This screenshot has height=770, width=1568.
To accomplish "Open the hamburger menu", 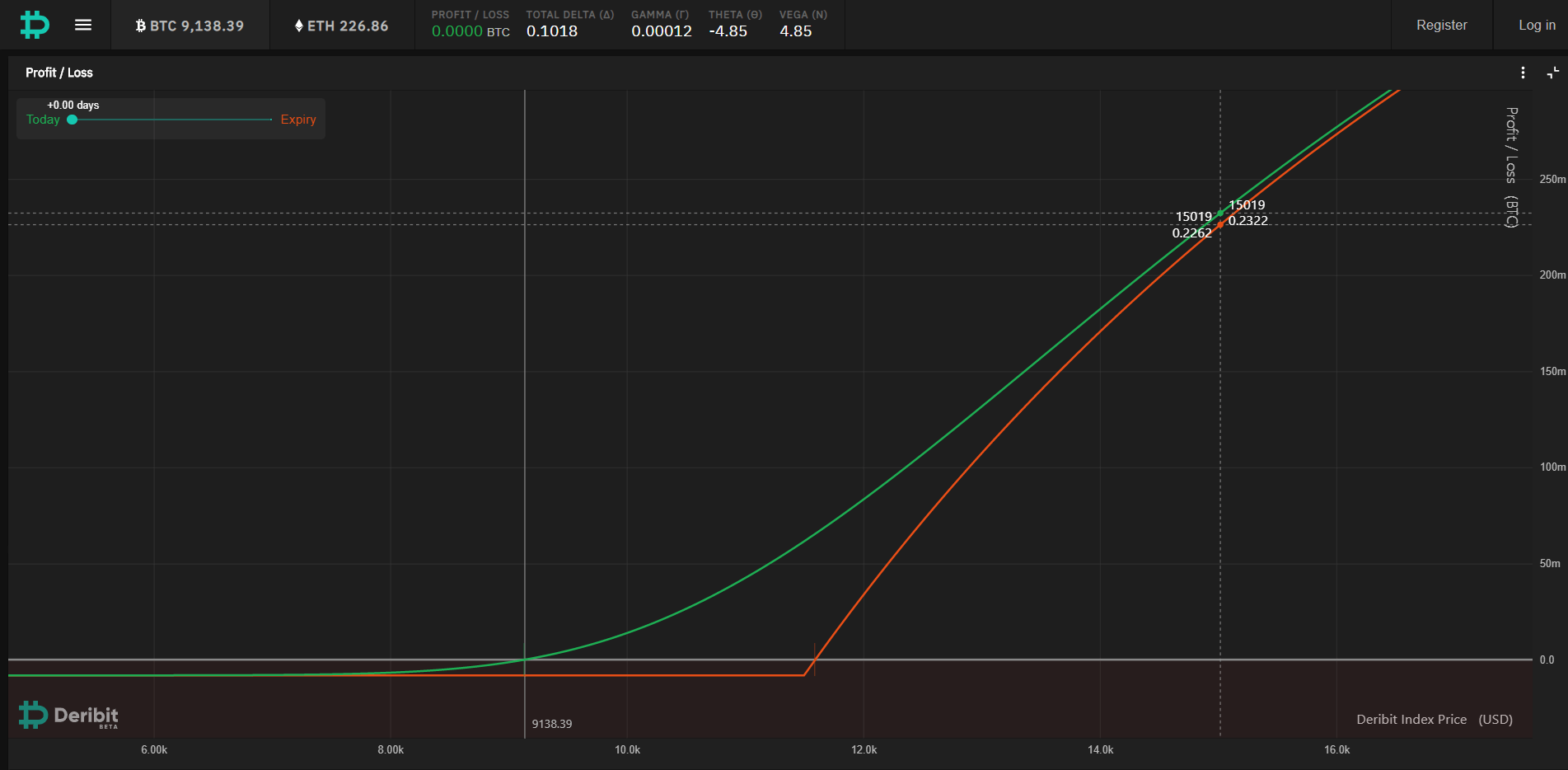I will [83, 25].
